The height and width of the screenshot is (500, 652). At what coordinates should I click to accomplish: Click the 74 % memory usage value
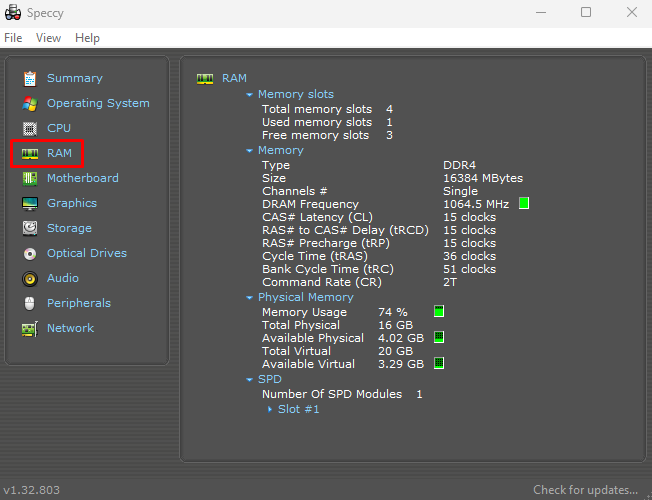click(393, 312)
